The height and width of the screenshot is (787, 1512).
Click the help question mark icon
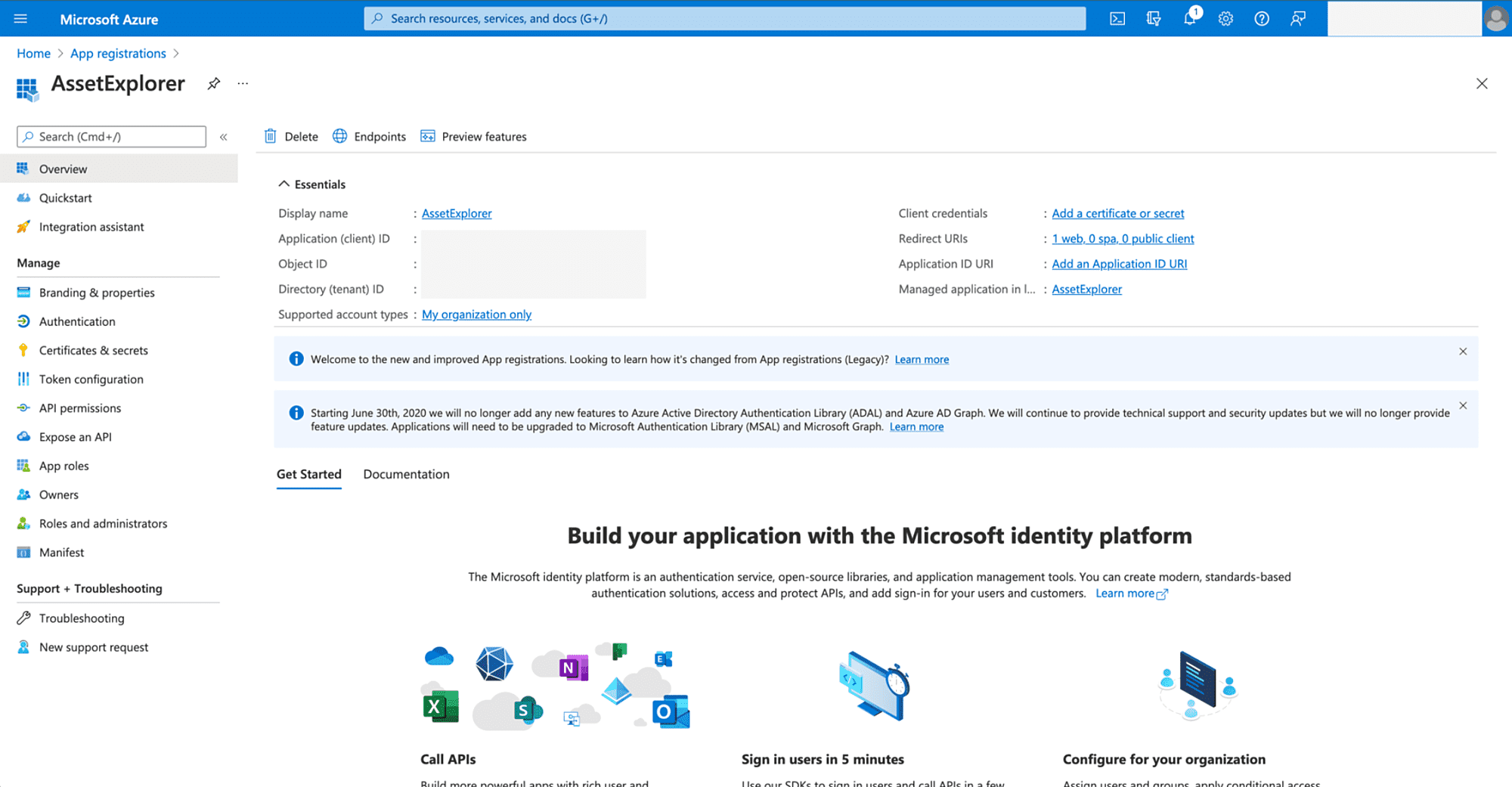1262,19
